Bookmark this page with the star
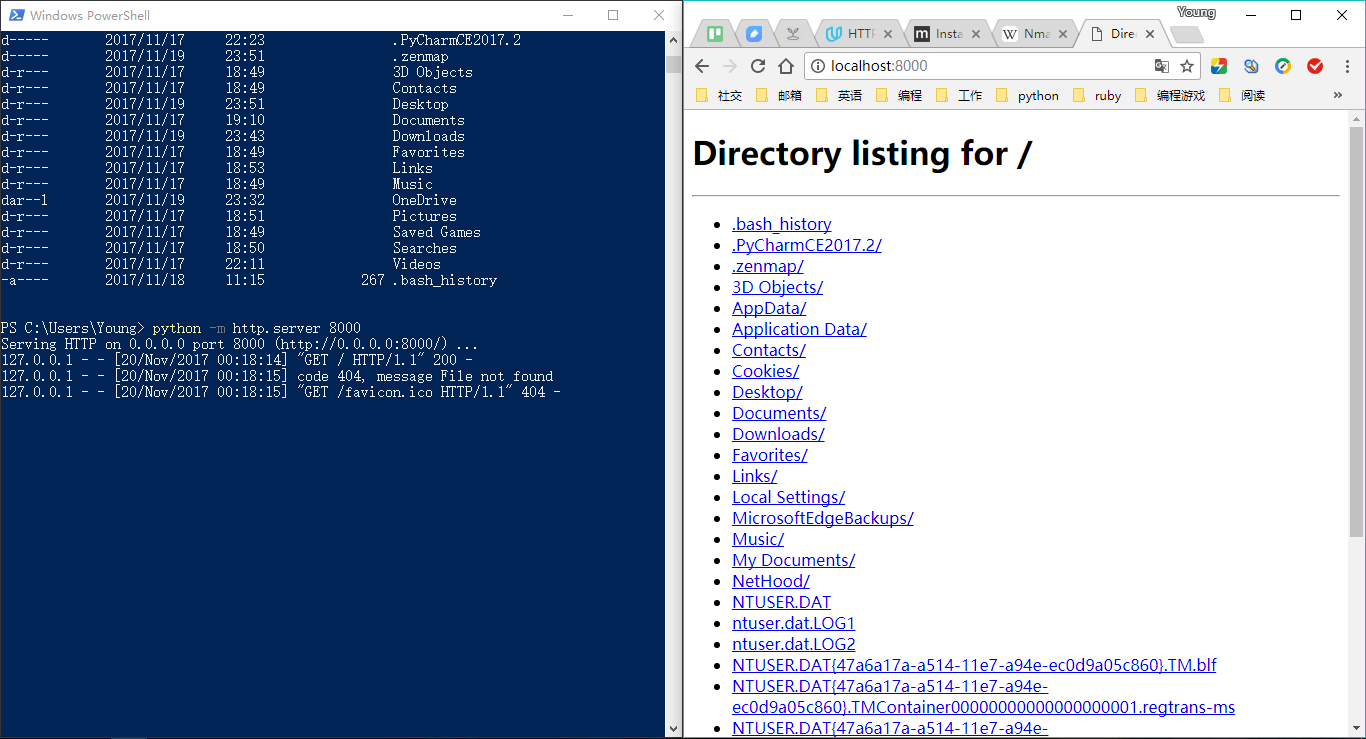 pyautogui.click(x=1187, y=66)
